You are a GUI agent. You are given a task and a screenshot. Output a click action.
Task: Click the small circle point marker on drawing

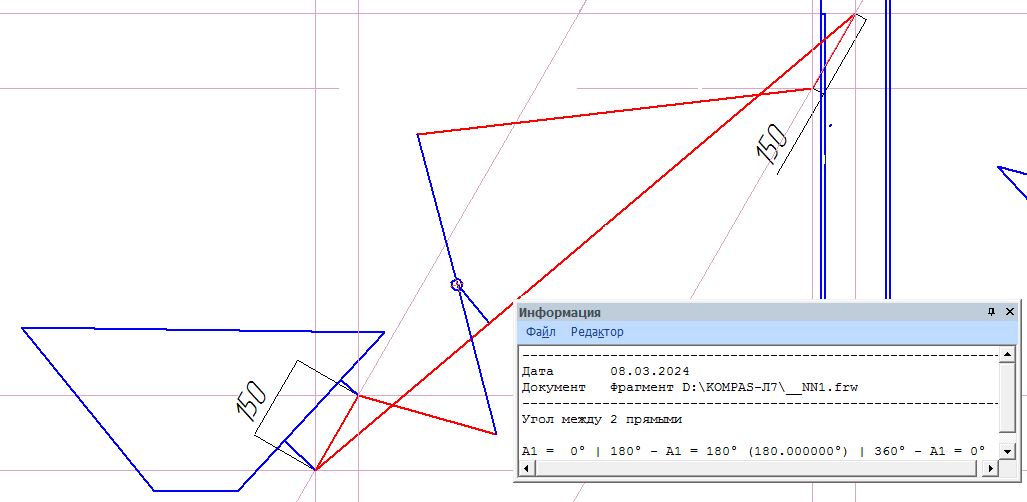(x=457, y=284)
